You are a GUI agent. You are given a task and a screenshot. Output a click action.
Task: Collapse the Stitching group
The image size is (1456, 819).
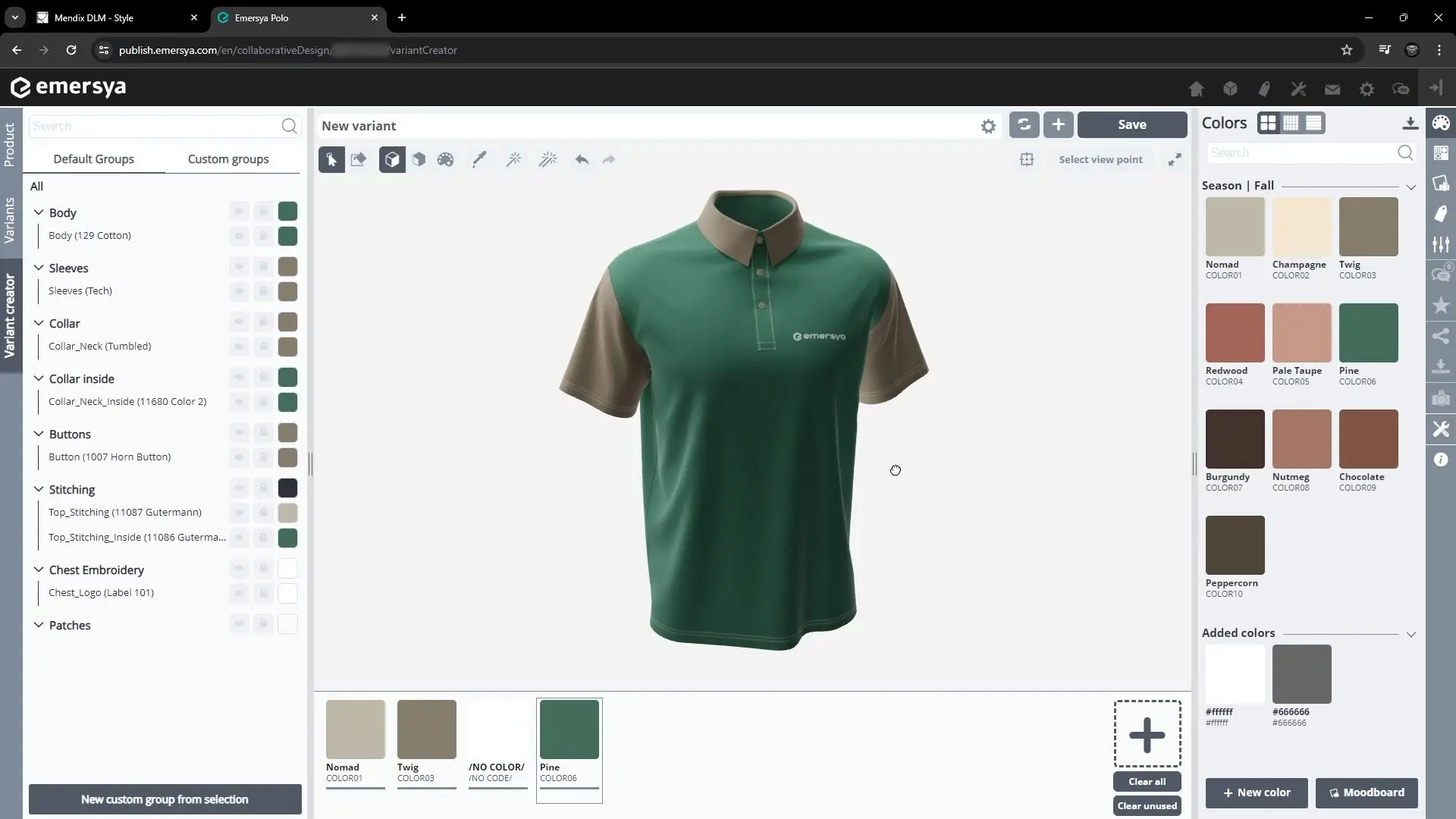[39, 489]
